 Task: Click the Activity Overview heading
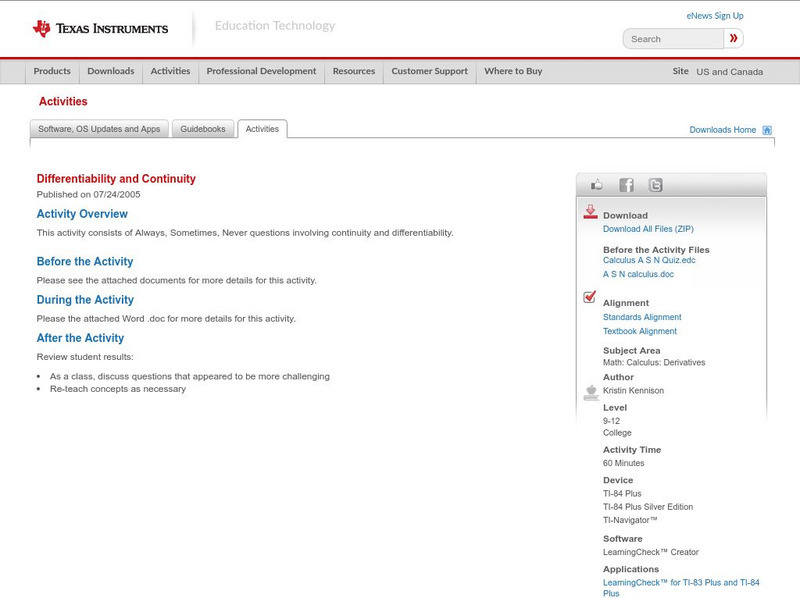82,214
